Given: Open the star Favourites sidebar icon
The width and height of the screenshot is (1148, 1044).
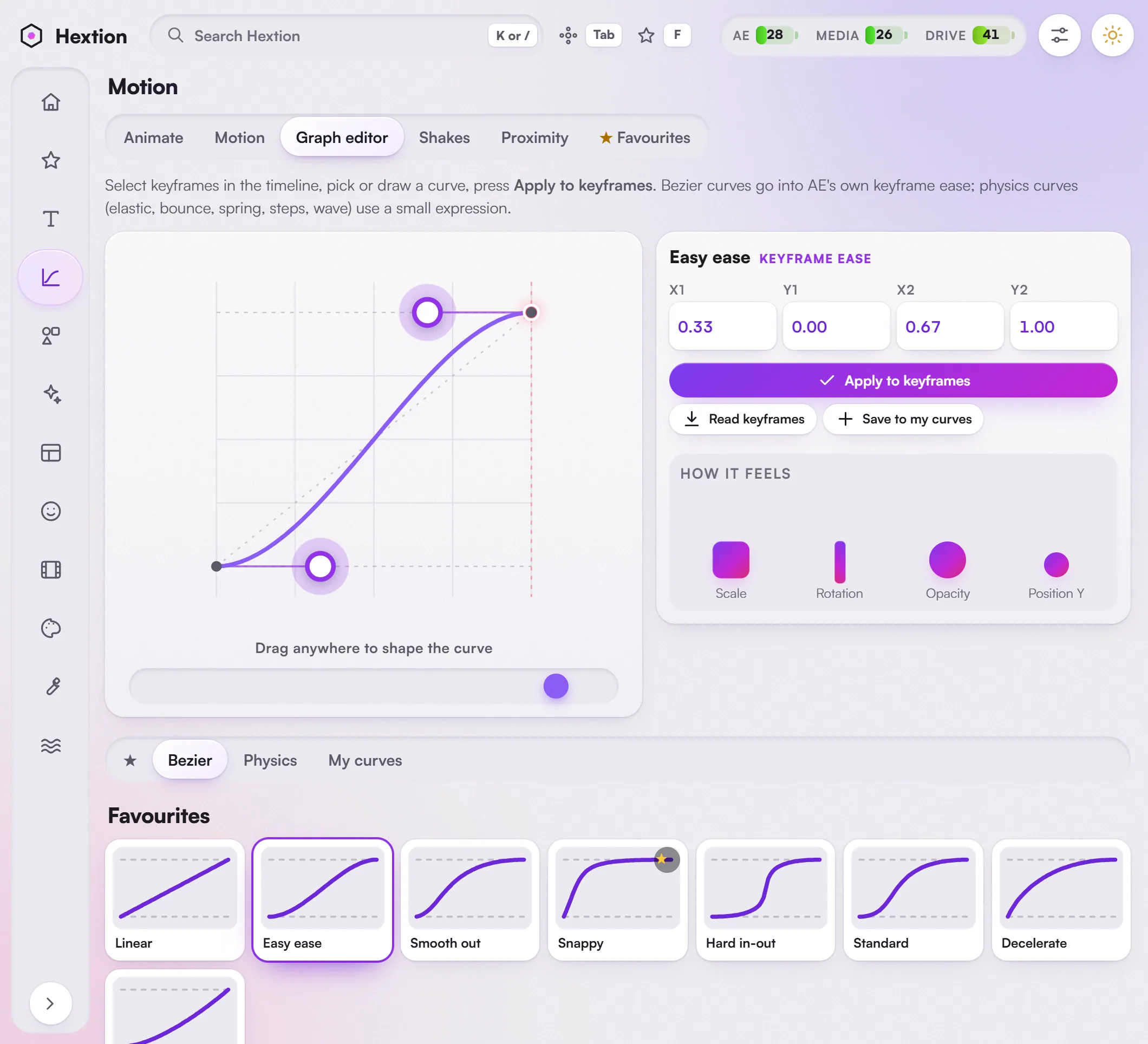Looking at the screenshot, I should [x=51, y=160].
